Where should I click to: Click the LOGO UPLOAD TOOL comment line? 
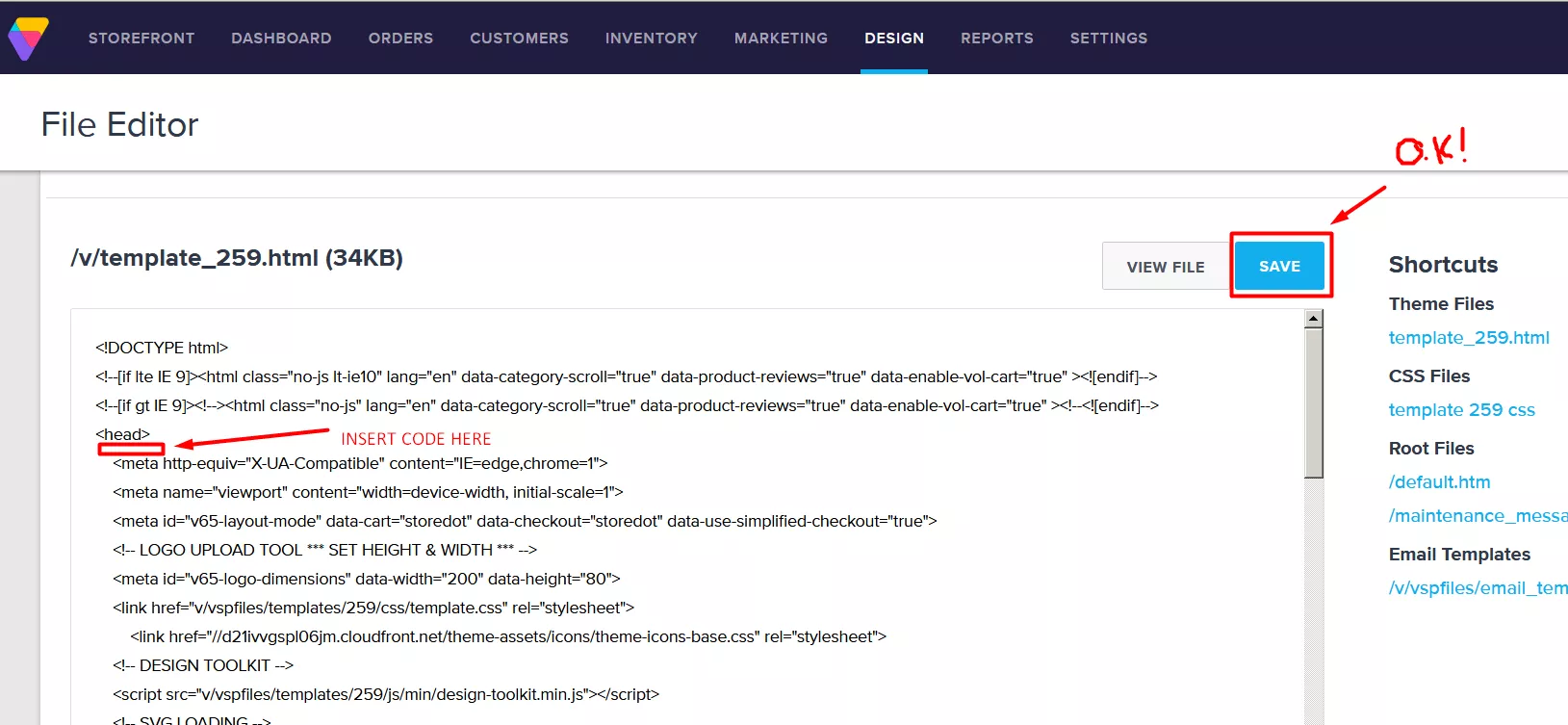(324, 550)
